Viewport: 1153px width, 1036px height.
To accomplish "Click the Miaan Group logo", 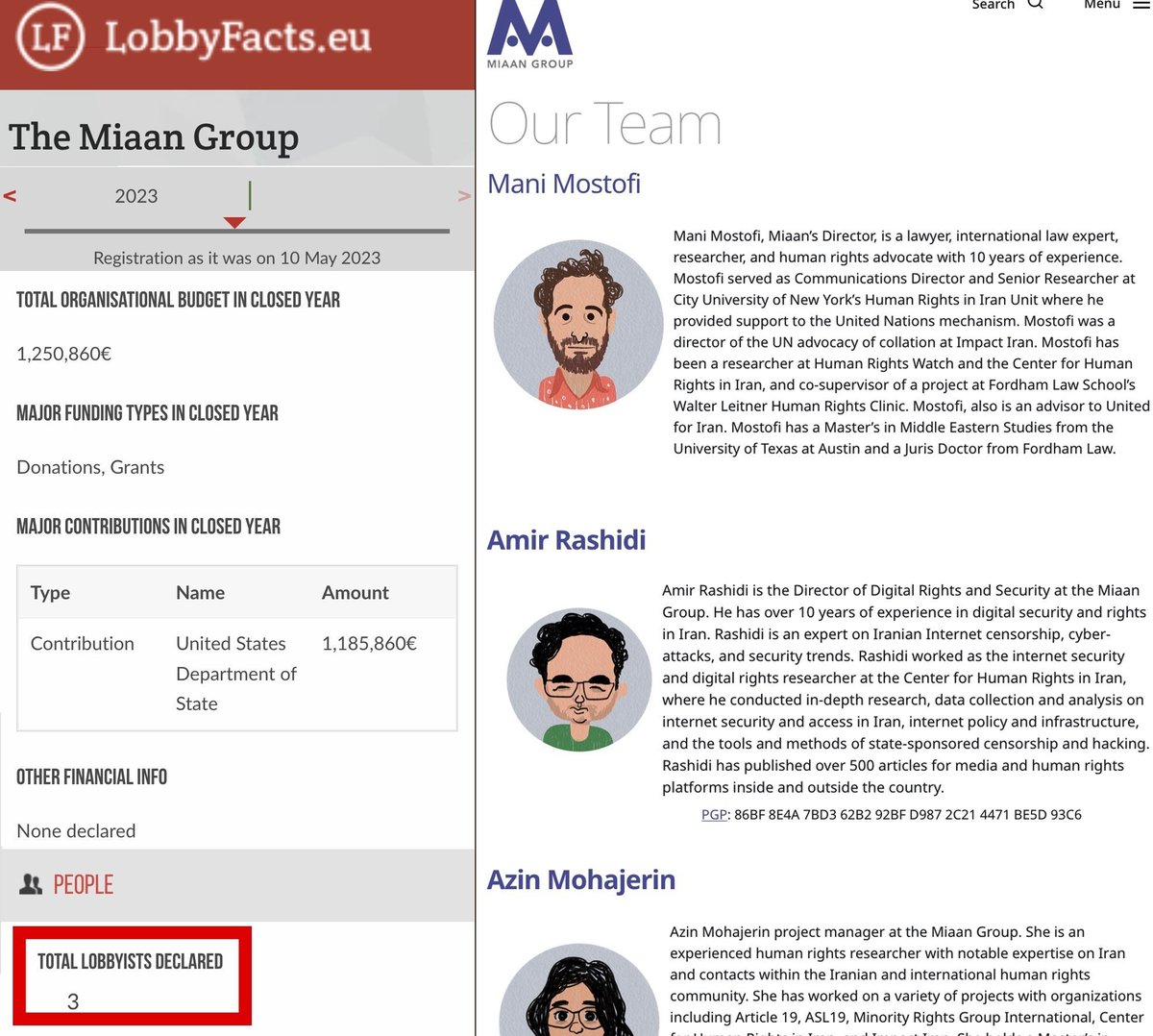I will (x=529, y=35).
